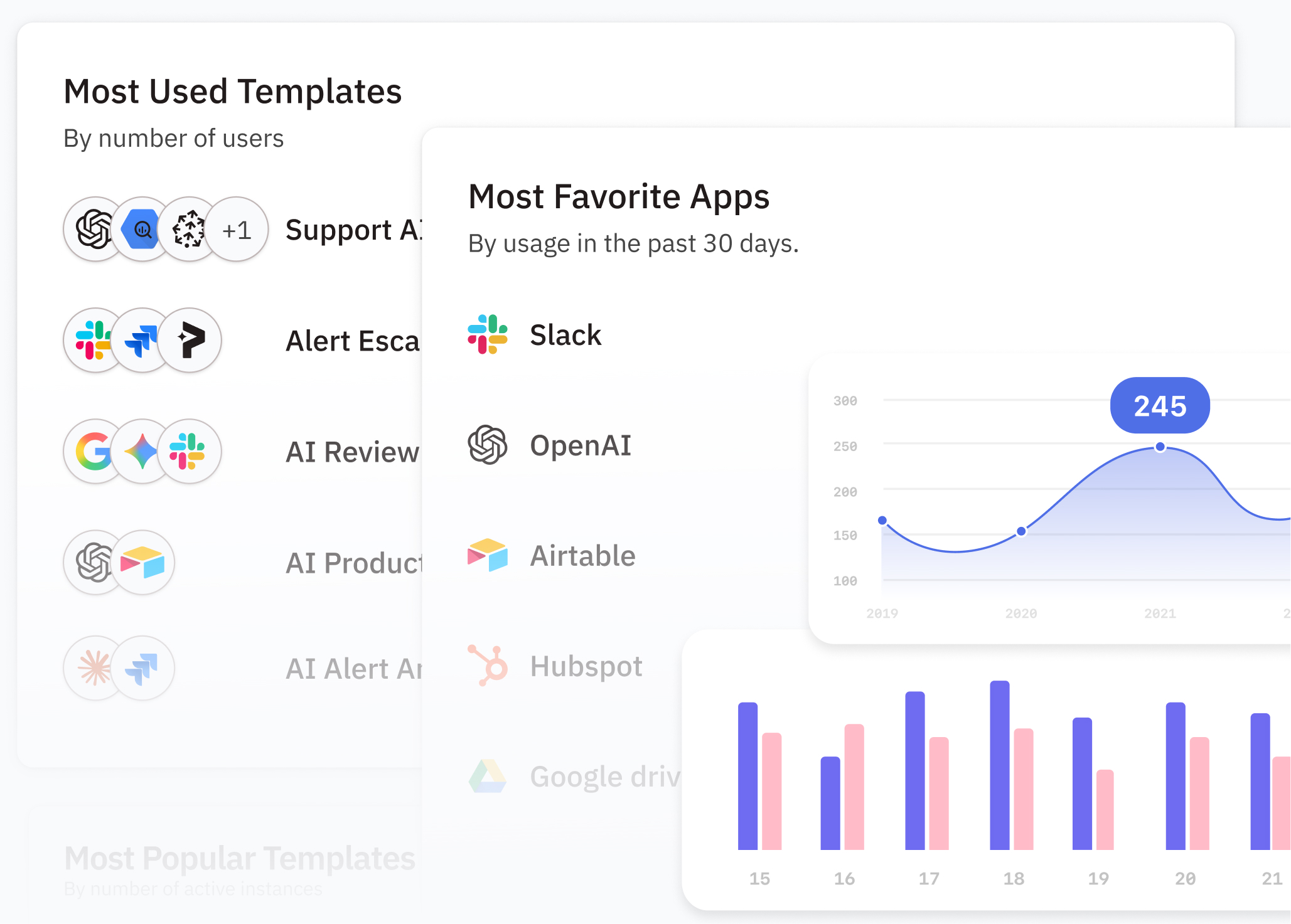Click the Gemini sparkle icon
The width and height of the screenshot is (1291, 924).
point(142,451)
